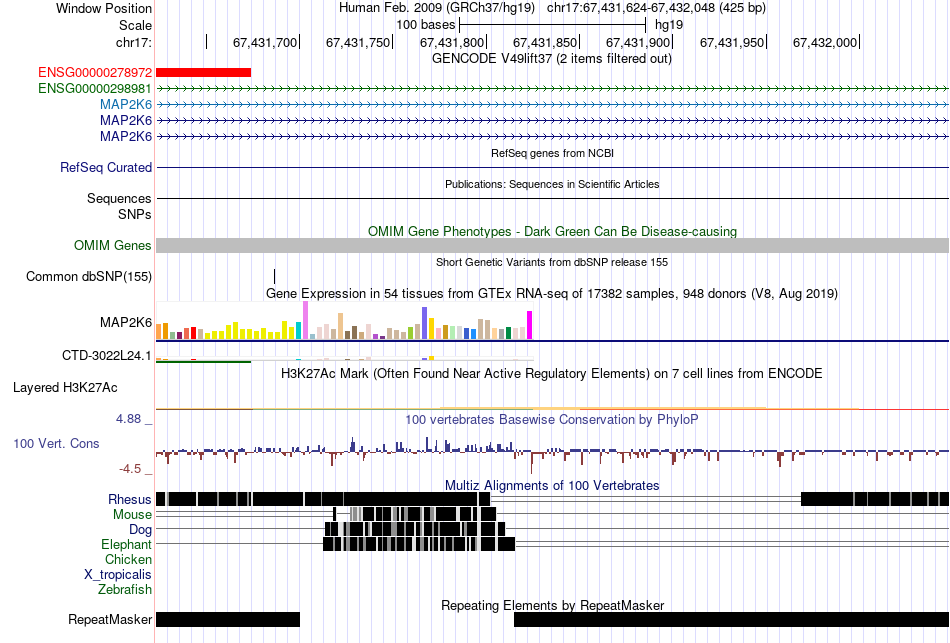Click the H3K27Ac Mark track title
Image resolution: width=950 pixels, height=643 pixels.
click(552, 373)
